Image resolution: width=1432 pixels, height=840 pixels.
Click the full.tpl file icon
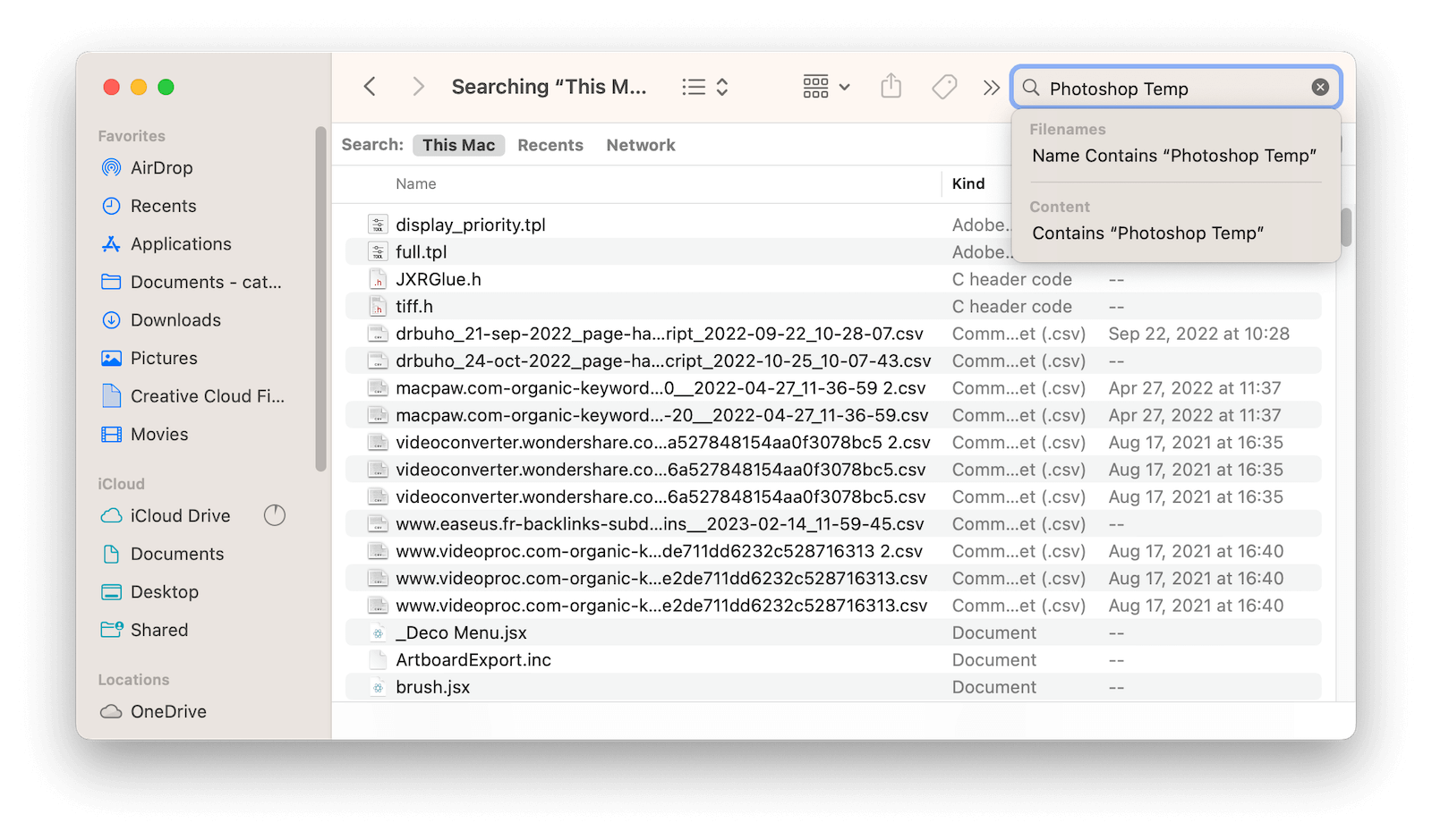pyautogui.click(x=379, y=252)
